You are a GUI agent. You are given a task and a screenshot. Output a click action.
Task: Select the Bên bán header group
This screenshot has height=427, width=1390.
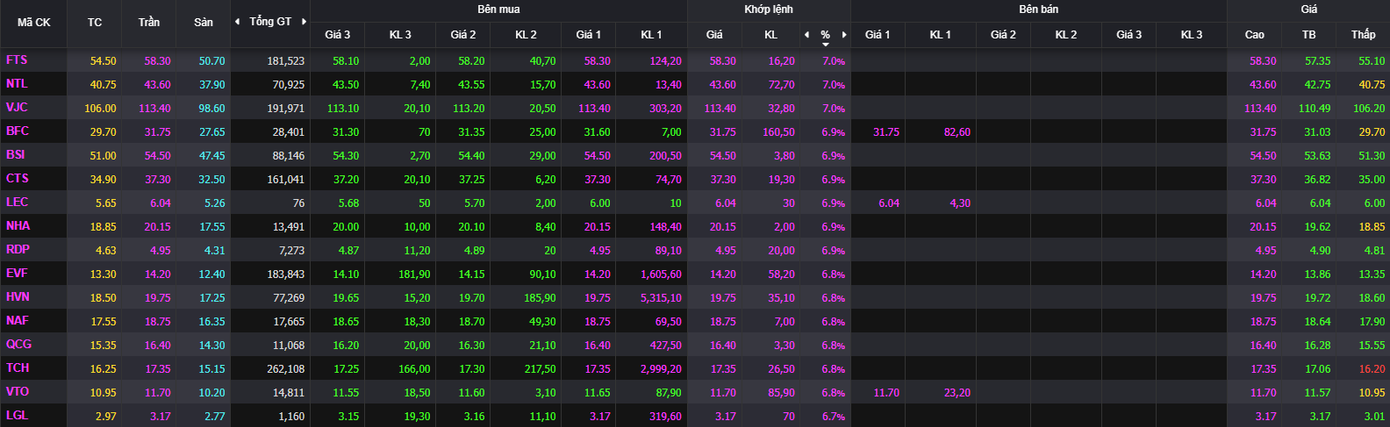click(x=1038, y=9)
